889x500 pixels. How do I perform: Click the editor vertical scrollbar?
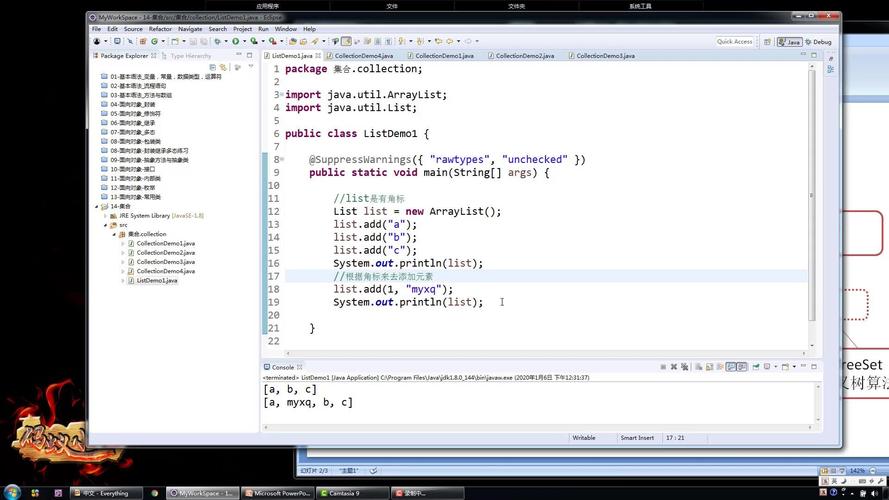811,200
